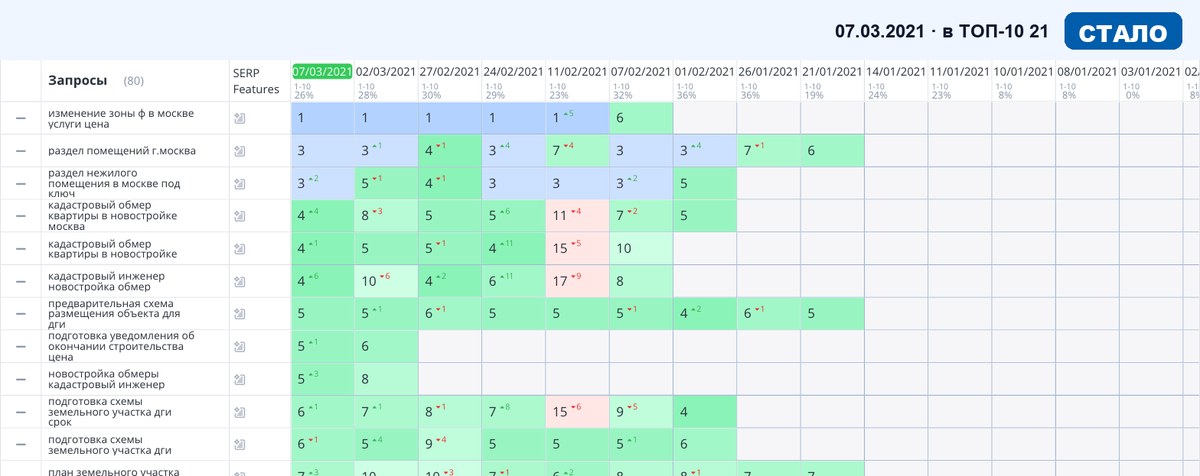Viewport: 1200px width, 476px height.
Task: Click cell 4 for 'подготовка схемы дги срок' under 01/02/2021
Action: [705, 411]
